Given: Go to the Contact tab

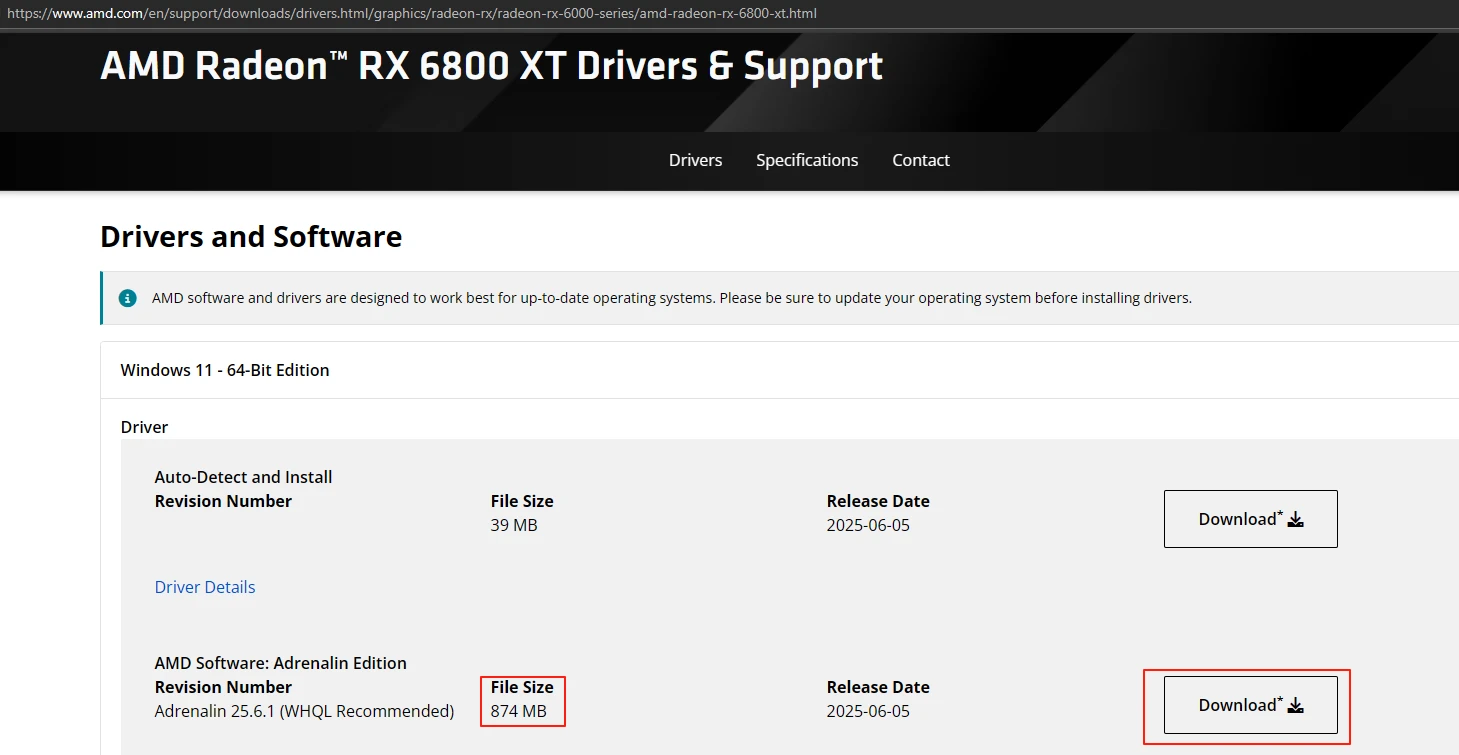Looking at the screenshot, I should pyautogui.click(x=921, y=160).
